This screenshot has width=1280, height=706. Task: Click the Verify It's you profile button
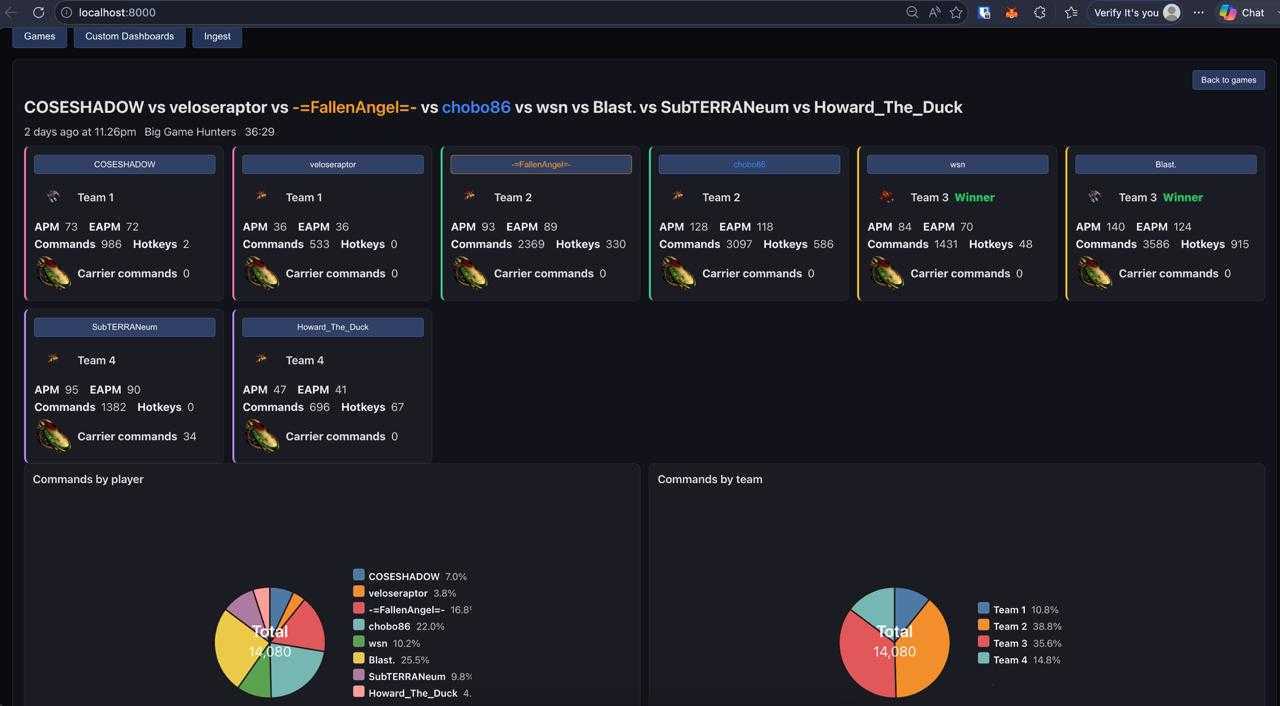pyautogui.click(x=1136, y=13)
